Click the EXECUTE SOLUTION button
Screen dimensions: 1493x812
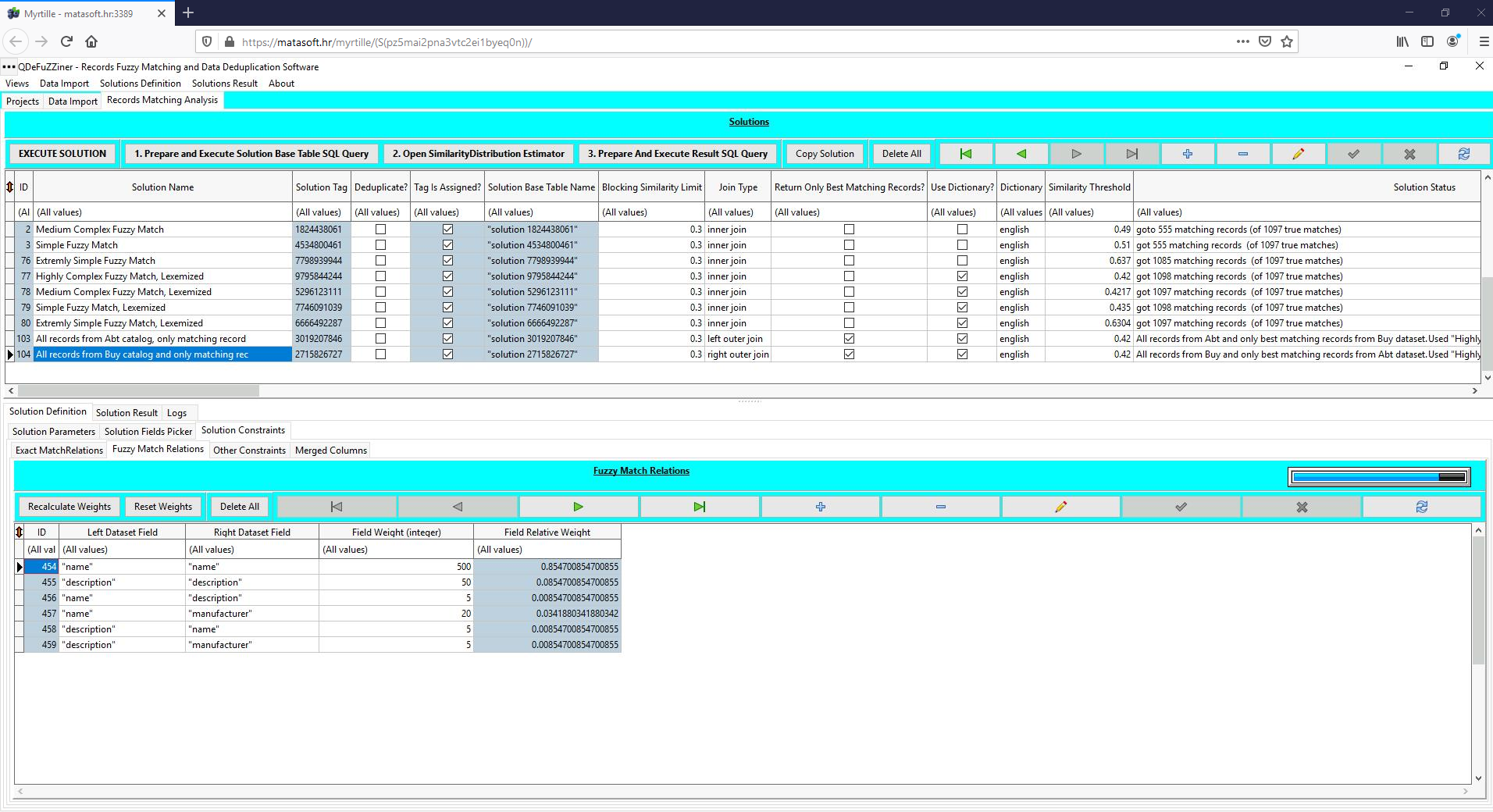pyautogui.click(x=62, y=154)
